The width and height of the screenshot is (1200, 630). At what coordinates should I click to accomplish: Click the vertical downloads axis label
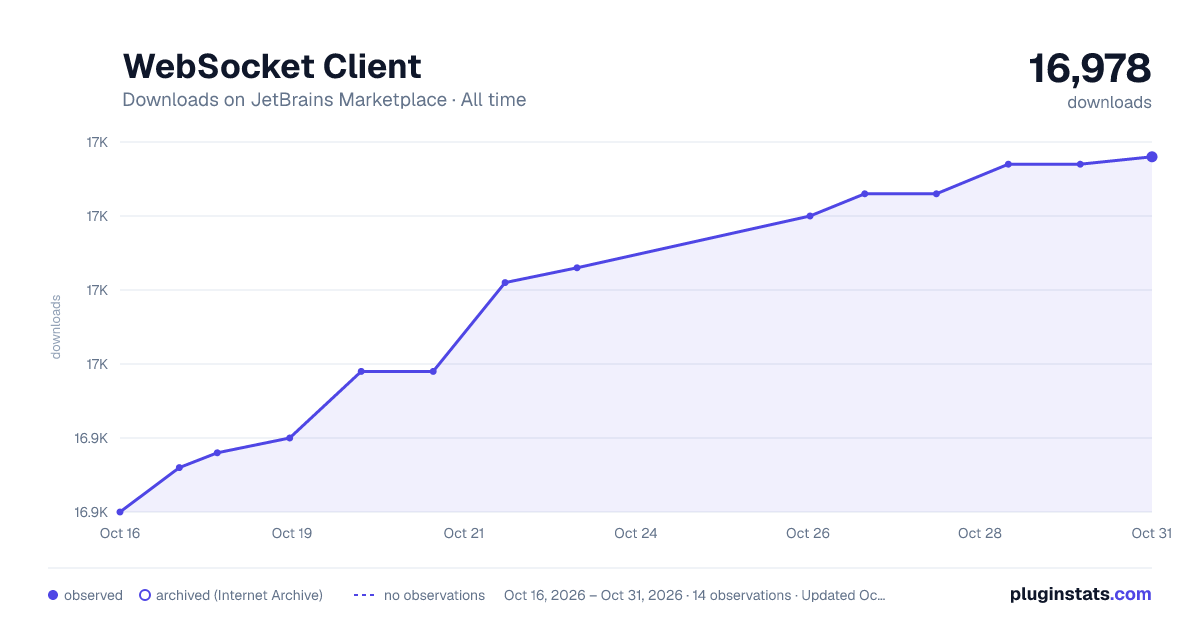click(56, 326)
